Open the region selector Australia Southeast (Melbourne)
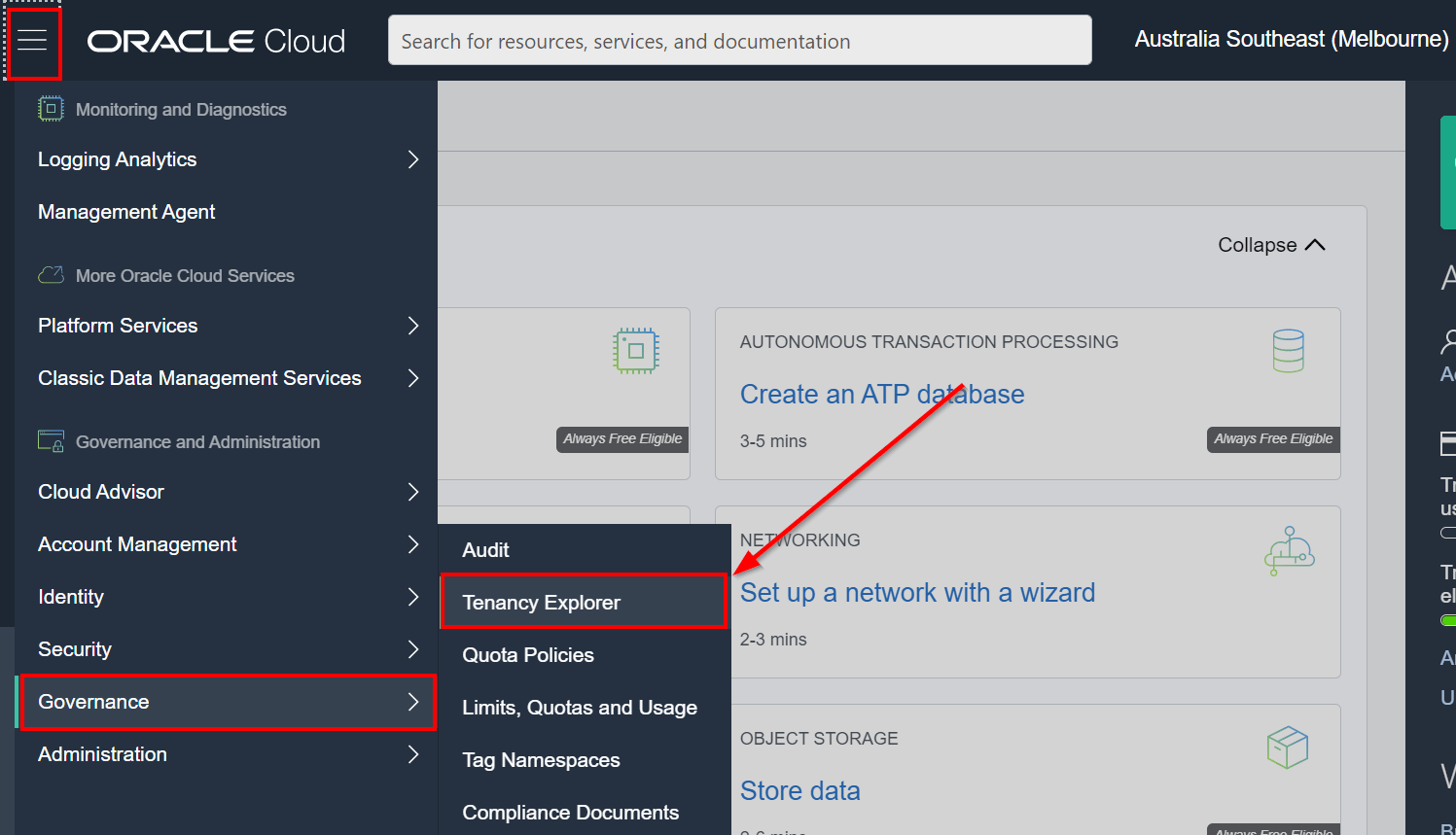 (1291, 40)
